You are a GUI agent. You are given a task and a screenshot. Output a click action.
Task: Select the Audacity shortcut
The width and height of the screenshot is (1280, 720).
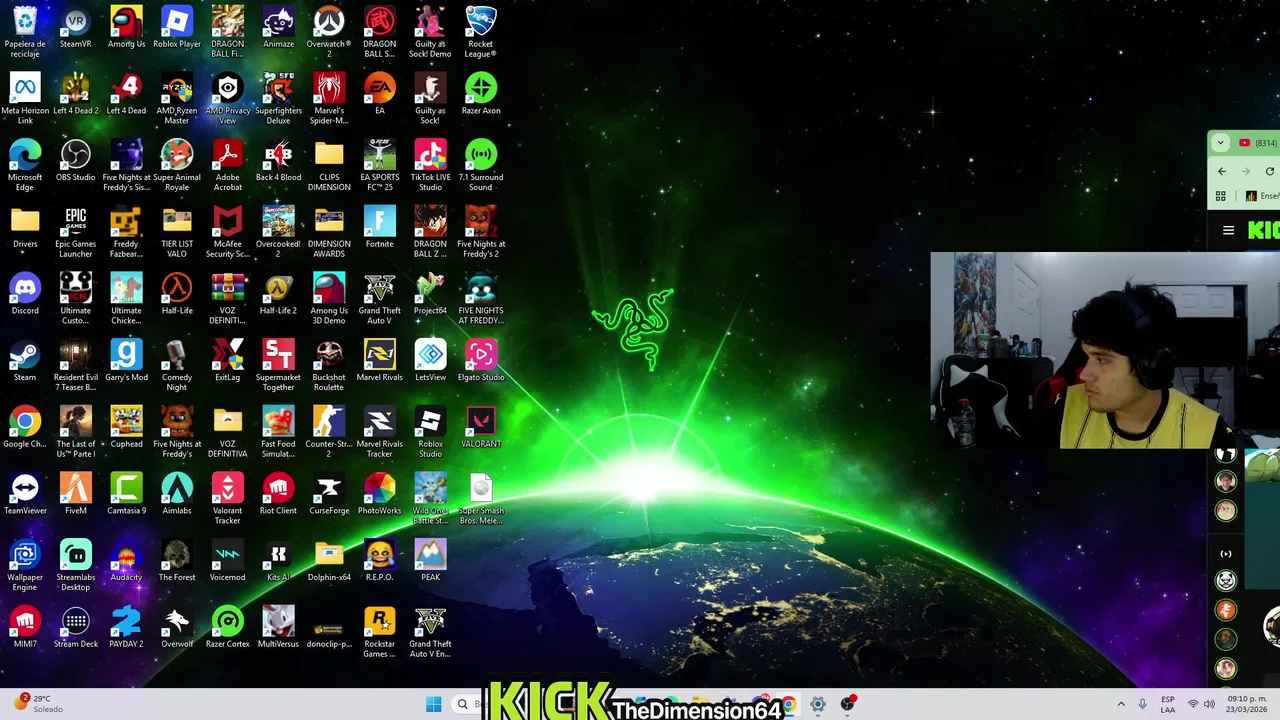126,560
